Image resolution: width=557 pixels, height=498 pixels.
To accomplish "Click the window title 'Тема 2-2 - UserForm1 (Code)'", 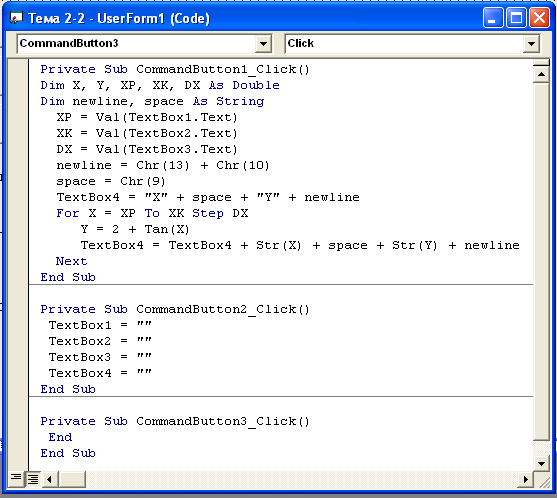I will 119,18.
